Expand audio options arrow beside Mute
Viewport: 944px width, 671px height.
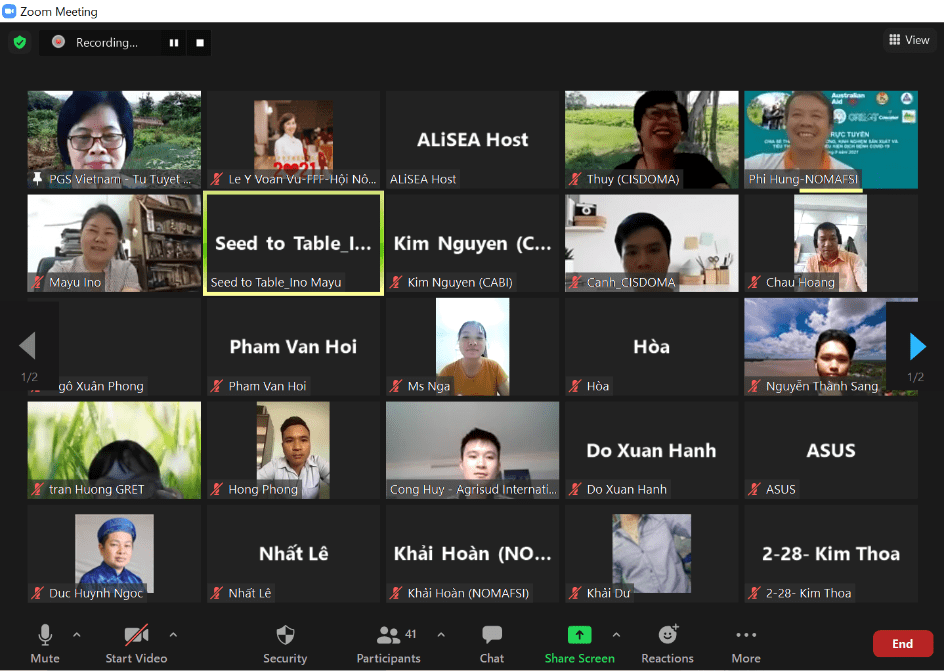point(77,635)
